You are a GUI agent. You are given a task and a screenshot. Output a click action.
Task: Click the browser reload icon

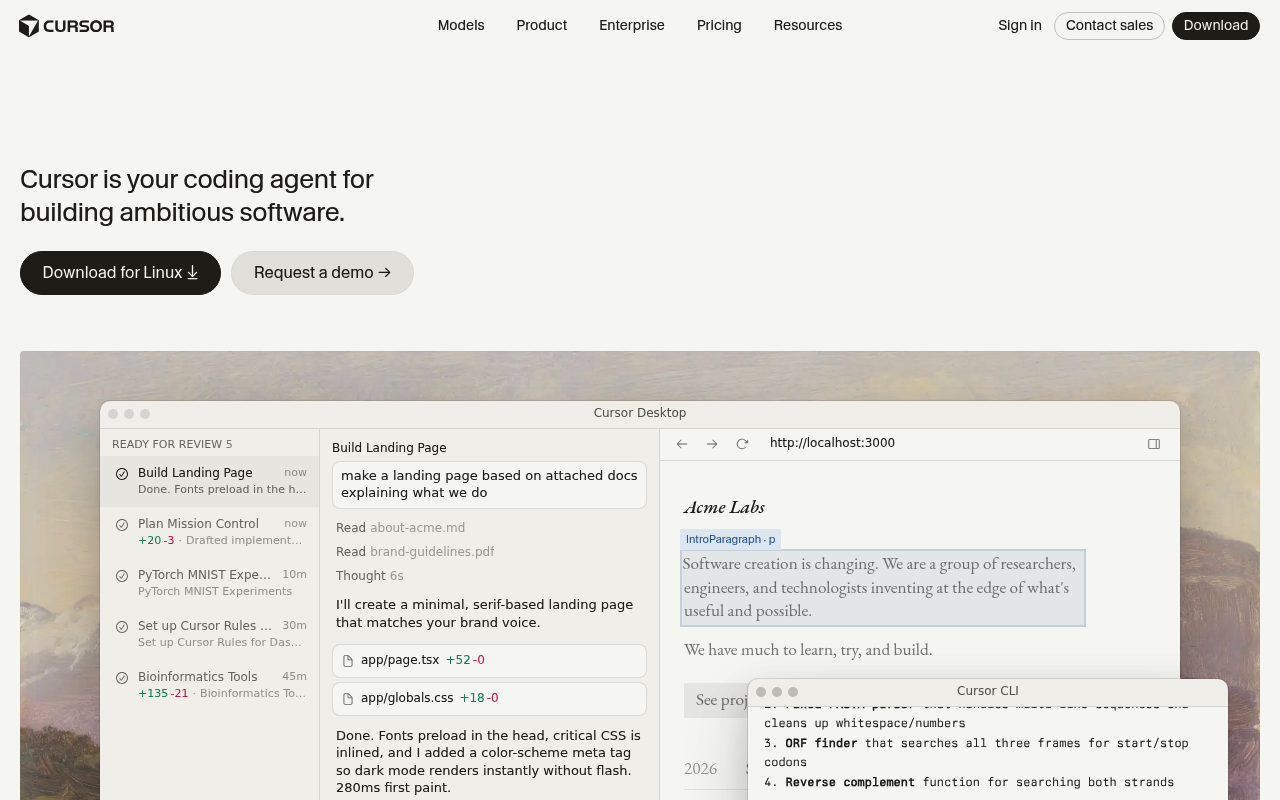[x=742, y=444]
